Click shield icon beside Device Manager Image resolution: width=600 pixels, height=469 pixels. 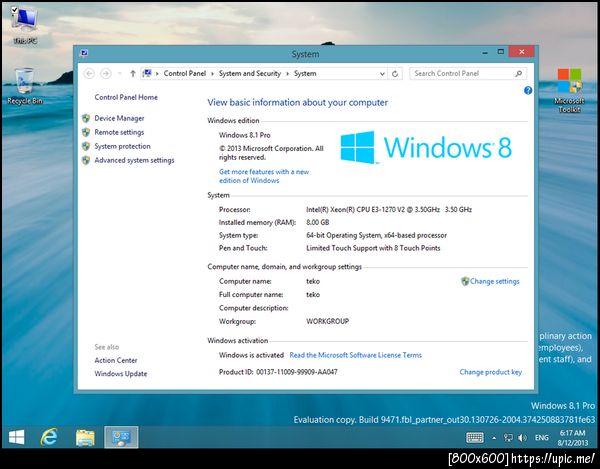tap(86, 118)
